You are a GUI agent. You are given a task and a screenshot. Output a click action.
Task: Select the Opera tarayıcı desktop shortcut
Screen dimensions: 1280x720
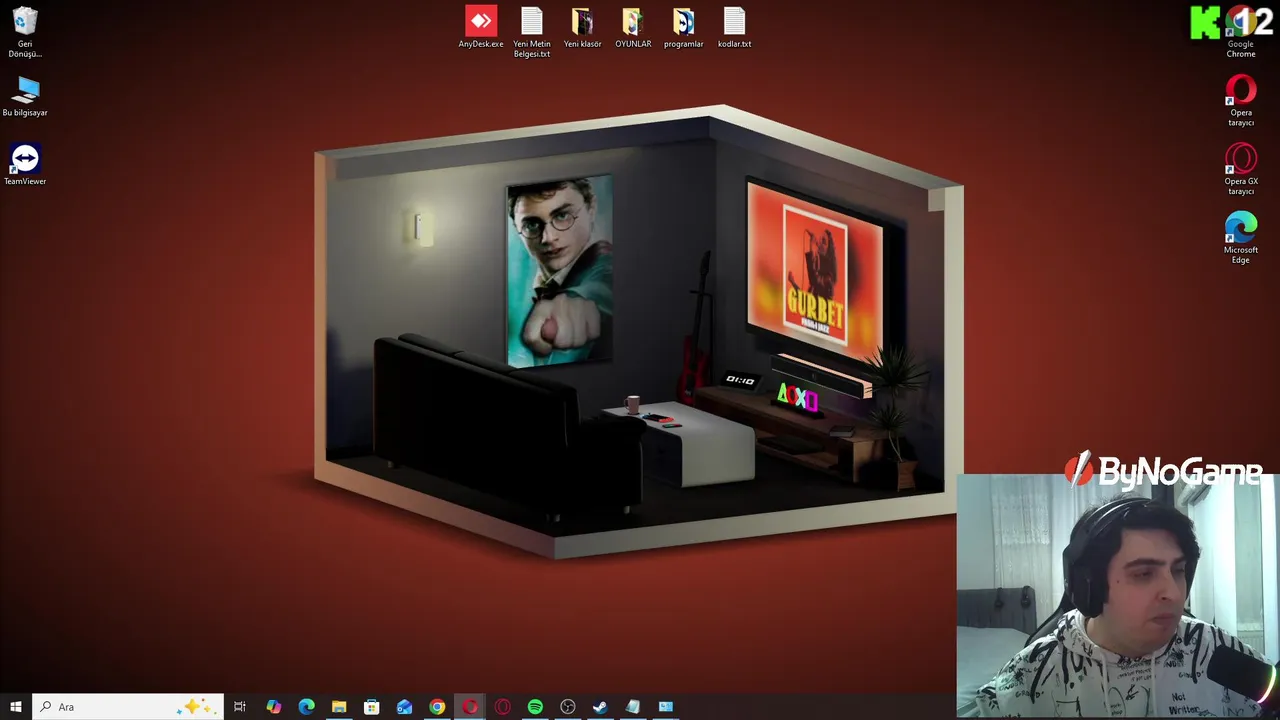click(x=1241, y=100)
